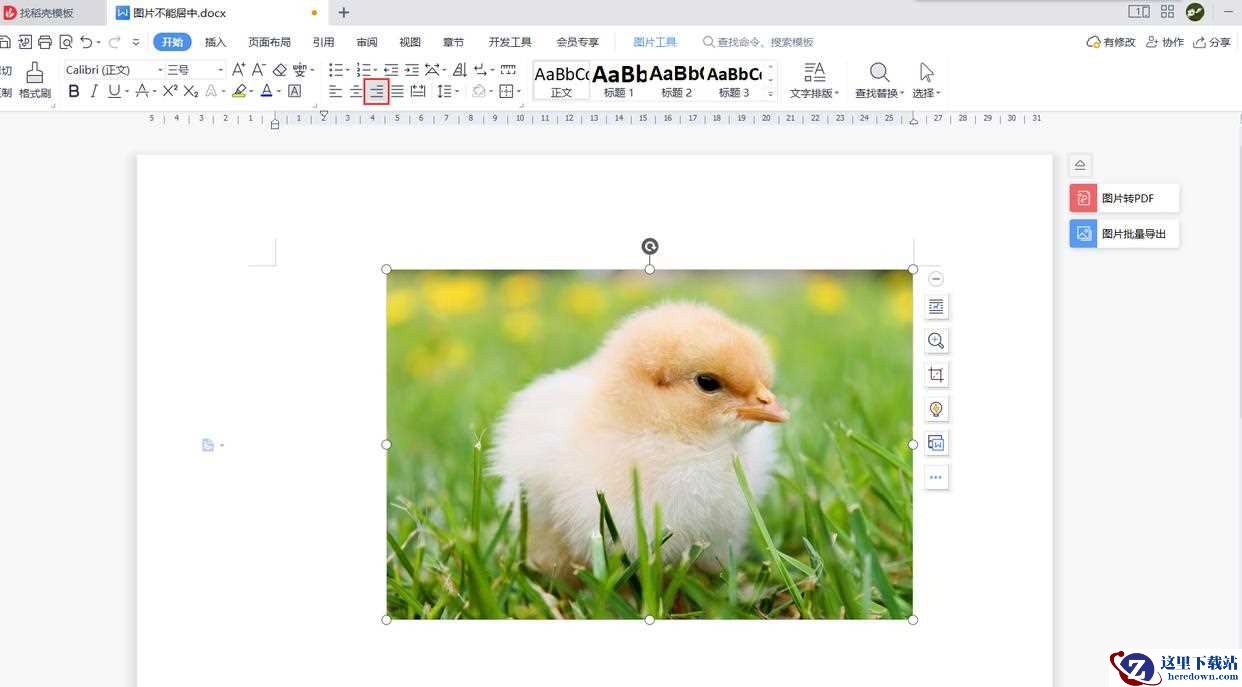Click the 图片转PDF button

tap(1124, 198)
